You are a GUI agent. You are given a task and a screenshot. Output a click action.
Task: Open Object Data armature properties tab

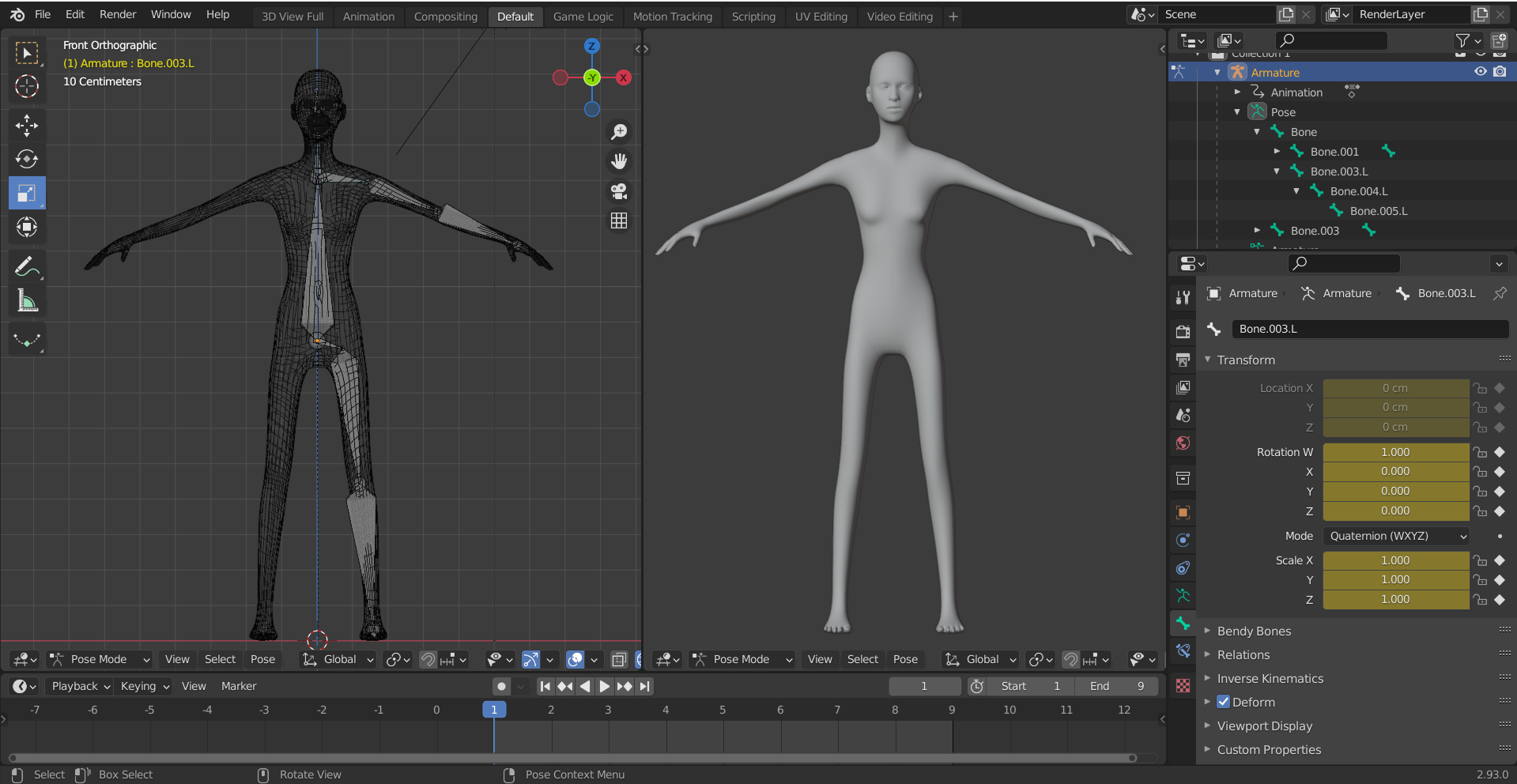point(1183,595)
